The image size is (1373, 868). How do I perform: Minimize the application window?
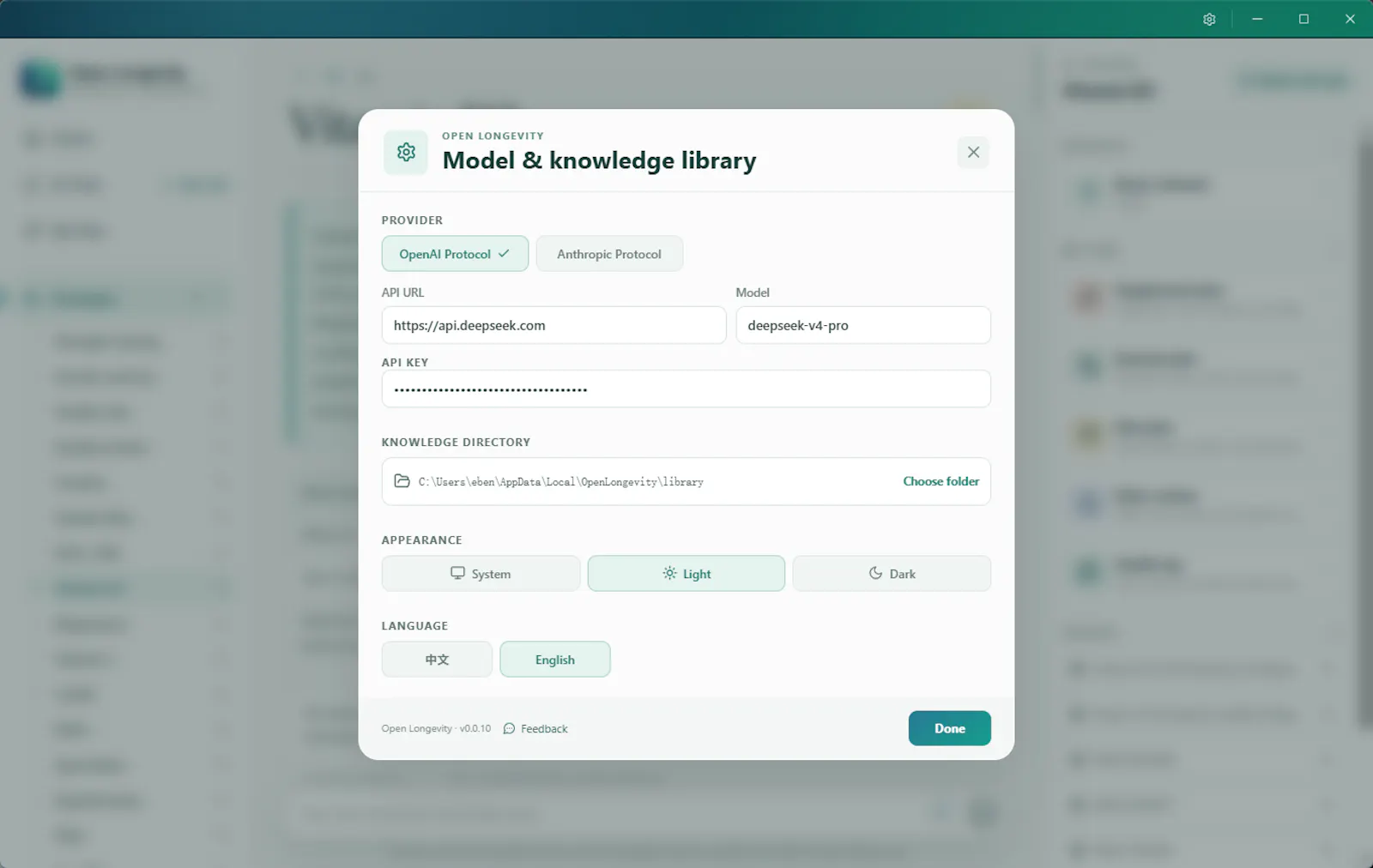point(1257,19)
